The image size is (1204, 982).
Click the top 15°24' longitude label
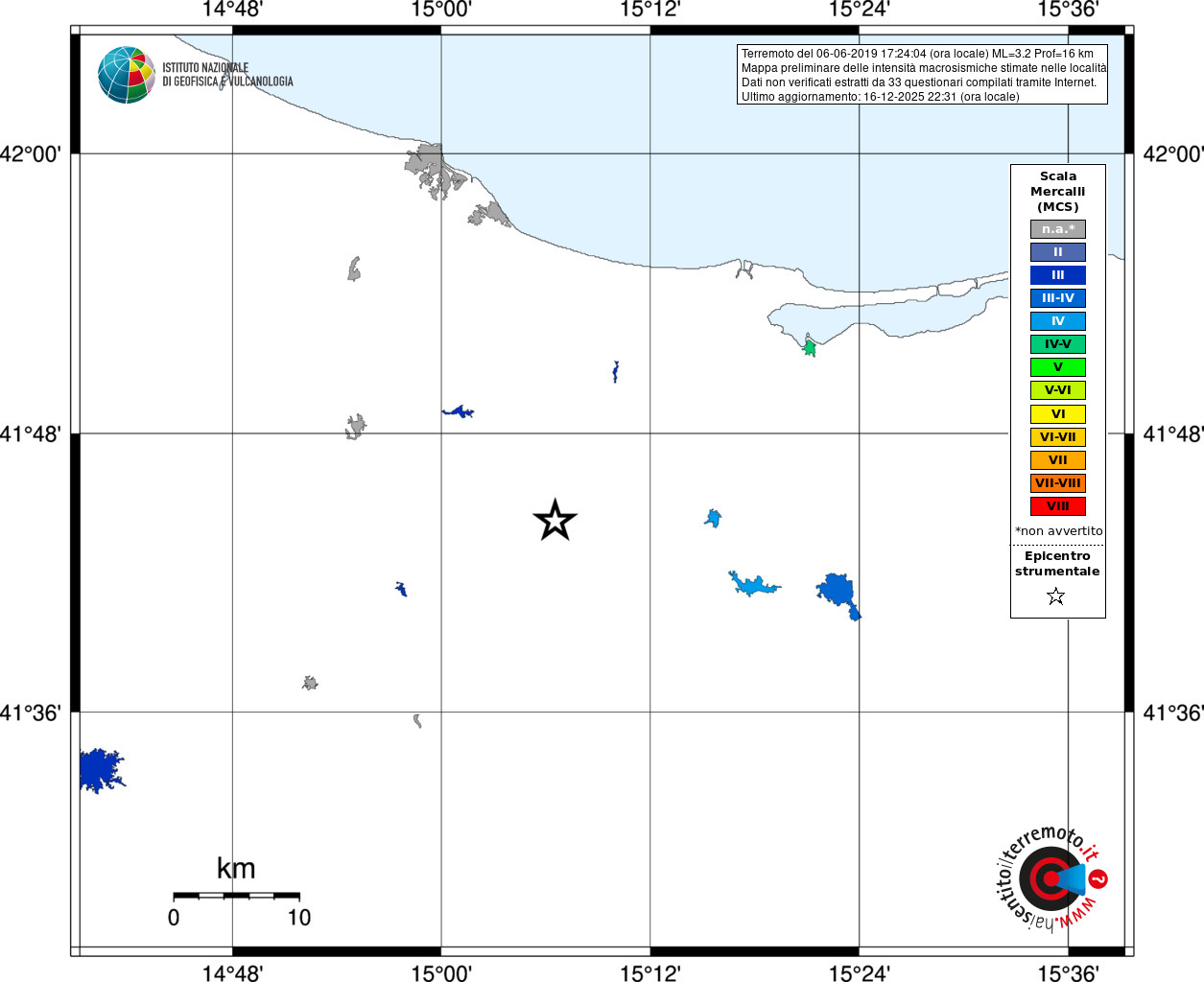tap(859, 10)
